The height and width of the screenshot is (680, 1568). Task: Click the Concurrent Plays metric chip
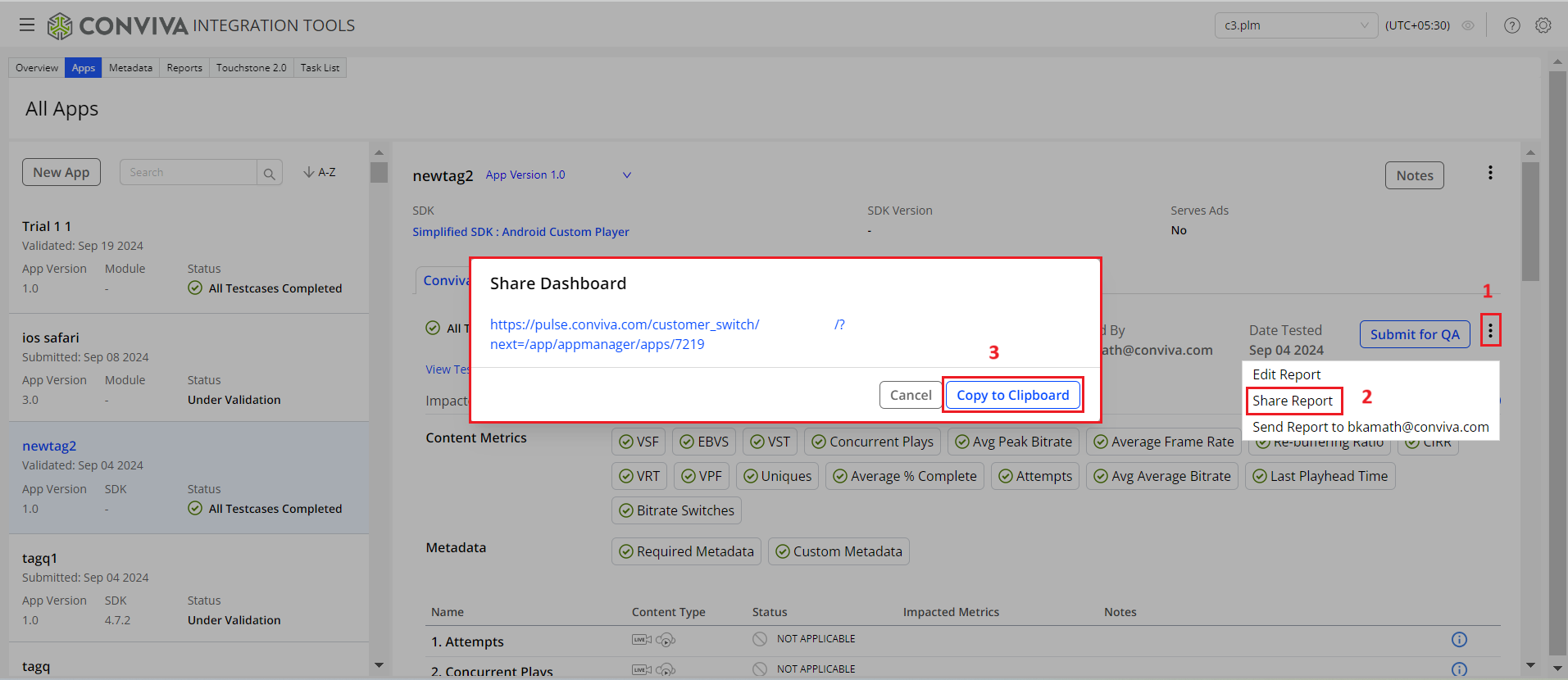click(873, 442)
